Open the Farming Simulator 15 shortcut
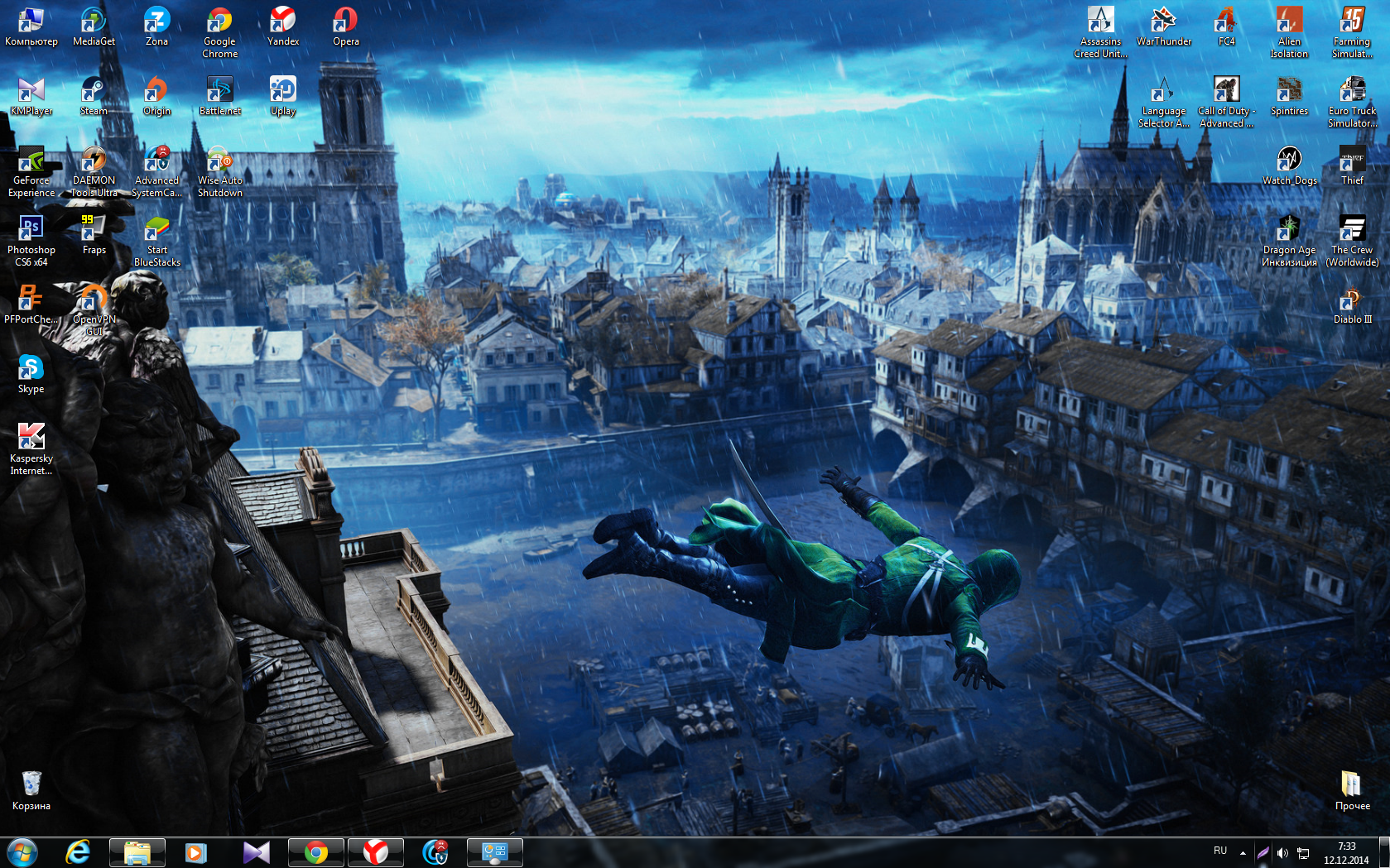 pos(1352,32)
